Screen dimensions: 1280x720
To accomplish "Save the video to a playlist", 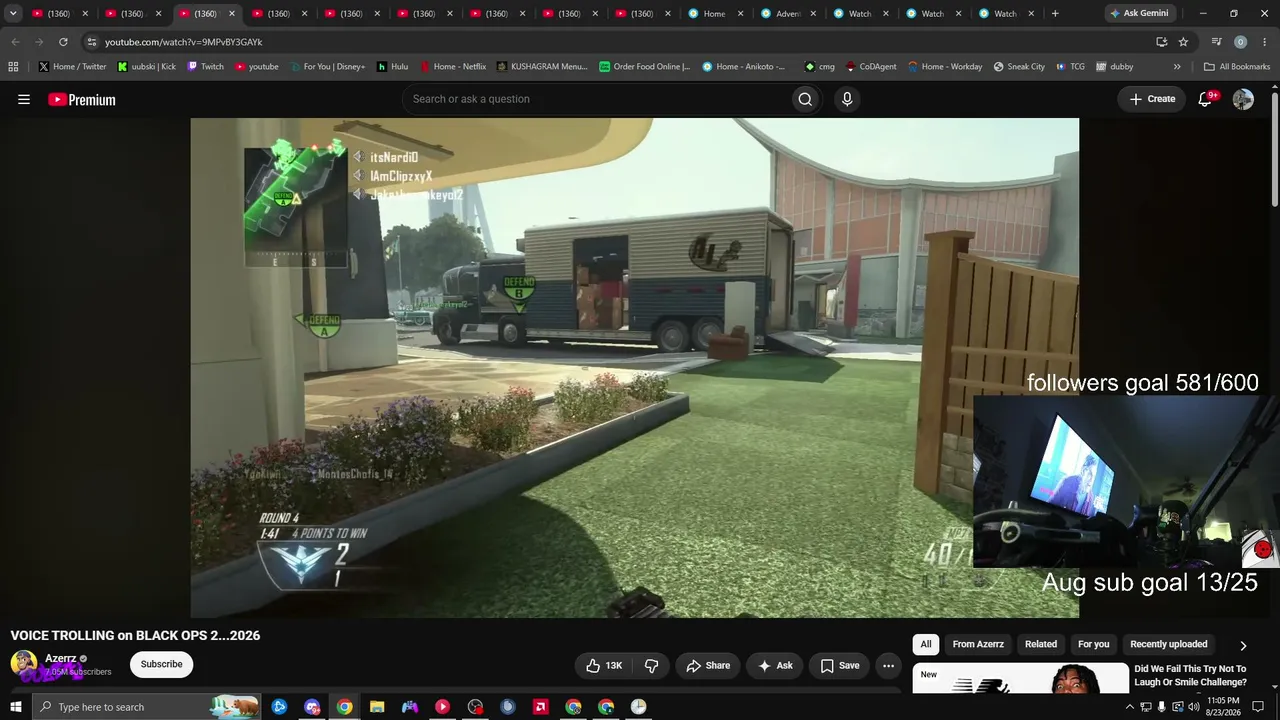I will (x=840, y=665).
